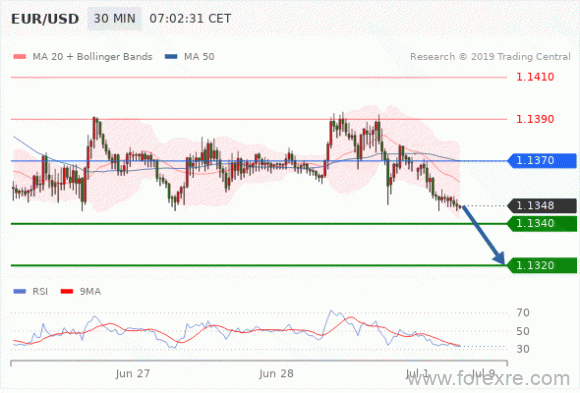
Task: Click the 9MA legend label
Action: (x=90, y=292)
